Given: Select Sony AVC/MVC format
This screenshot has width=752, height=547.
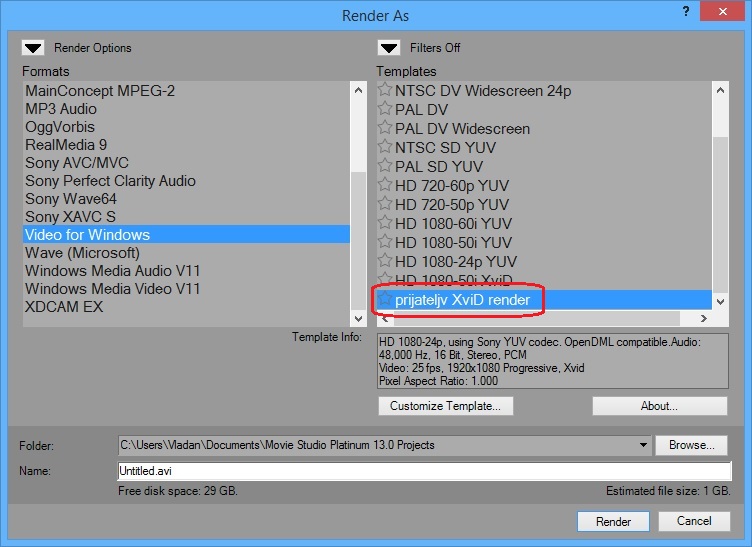Looking at the screenshot, I should click(77, 163).
